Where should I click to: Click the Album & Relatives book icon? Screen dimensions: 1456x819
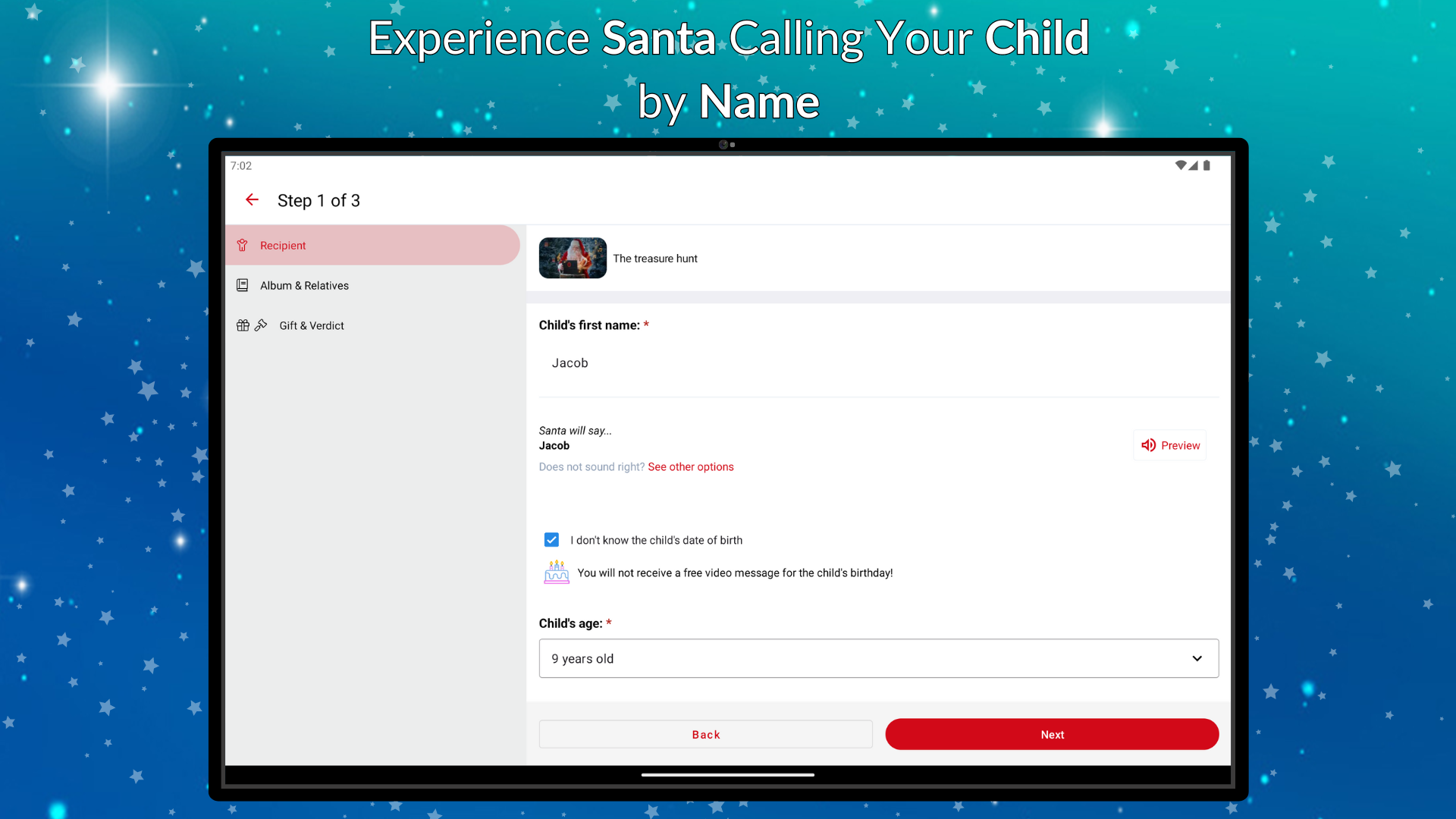click(243, 286)
